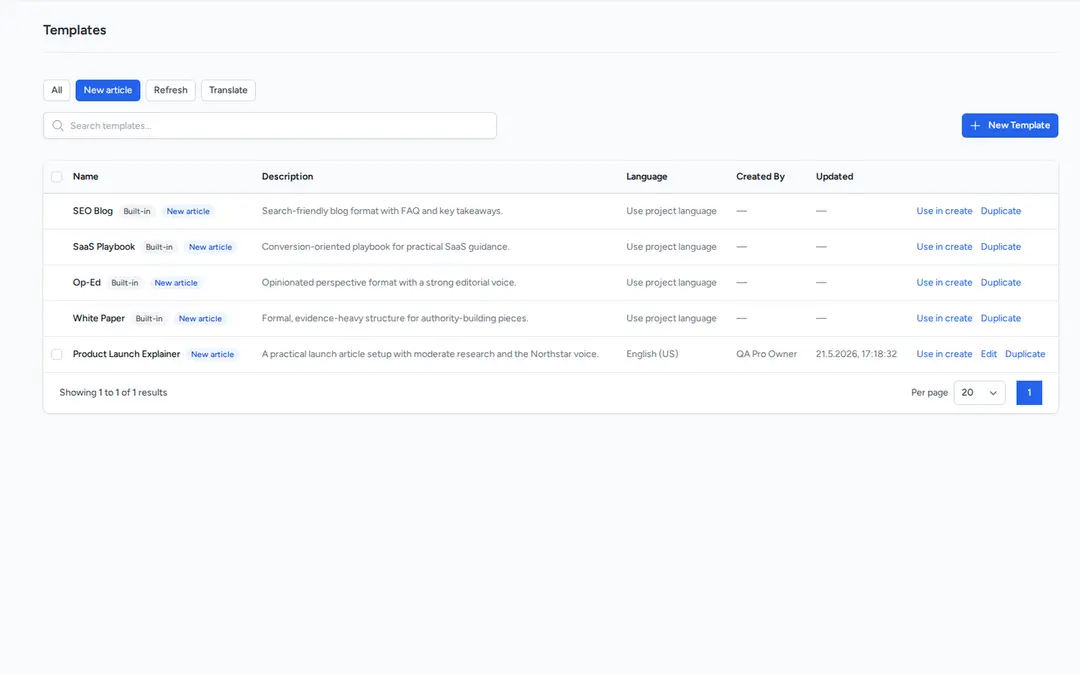Click the 21.5.2026, 17:18:32 timestamp
The width and height of the screenshot is (1080, 675).
[x=856, y=354]
